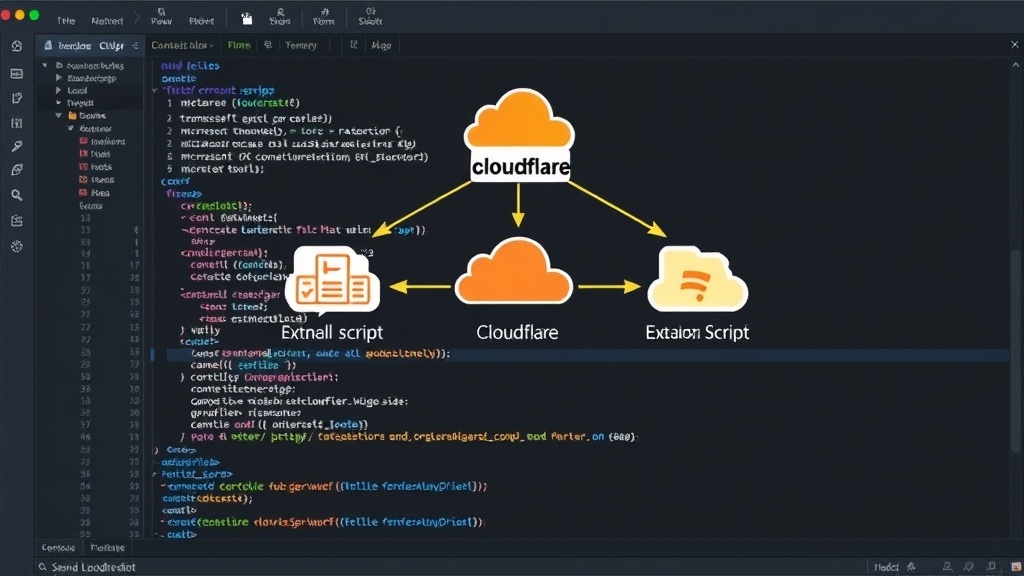Image resolution: width=1024 pixels, height=576 pixels.
Task: Click the 'Hodct' label in status bar
Action: click(886, 567)
